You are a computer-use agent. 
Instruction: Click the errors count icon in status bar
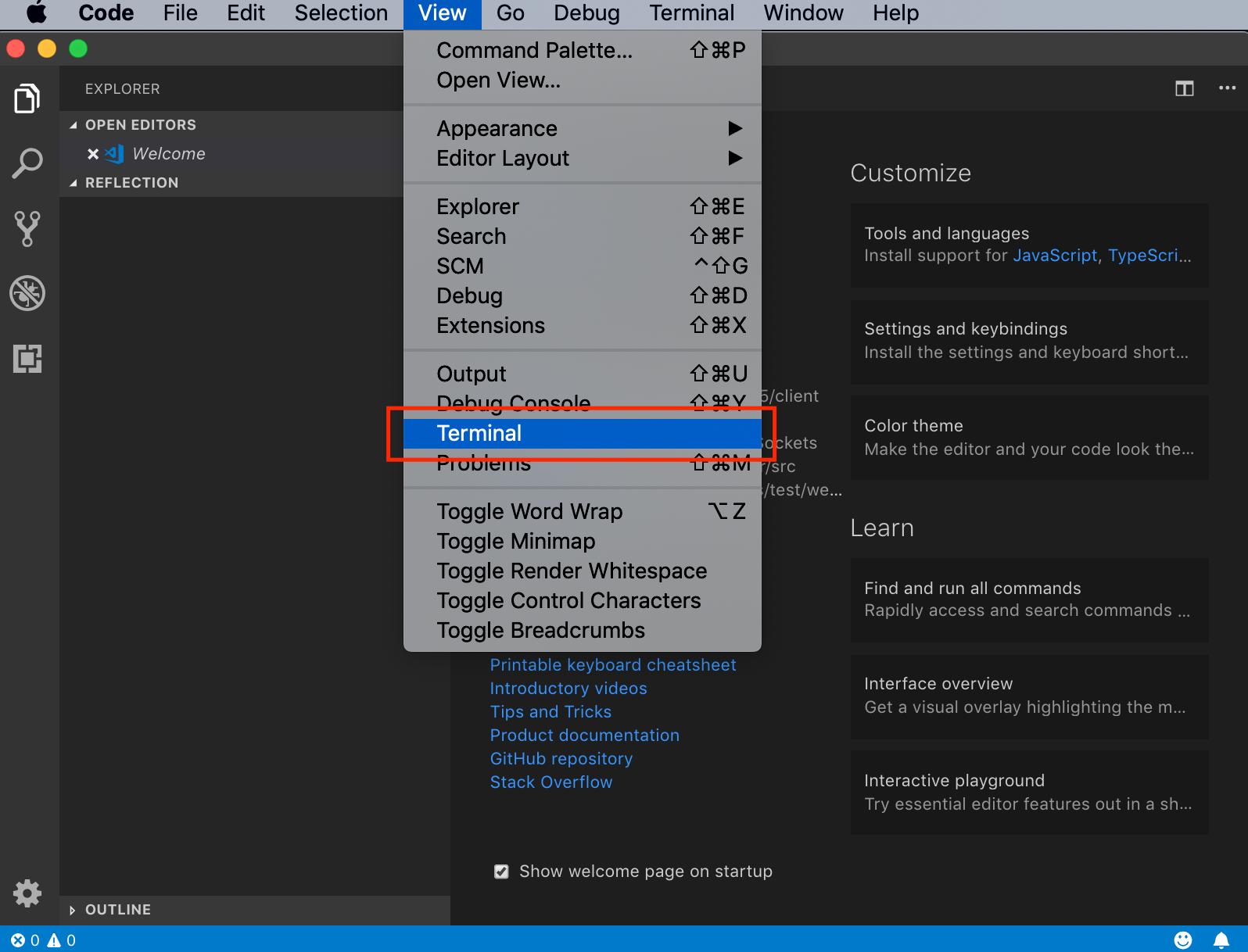pyautogui.click(x=18, y=940)
